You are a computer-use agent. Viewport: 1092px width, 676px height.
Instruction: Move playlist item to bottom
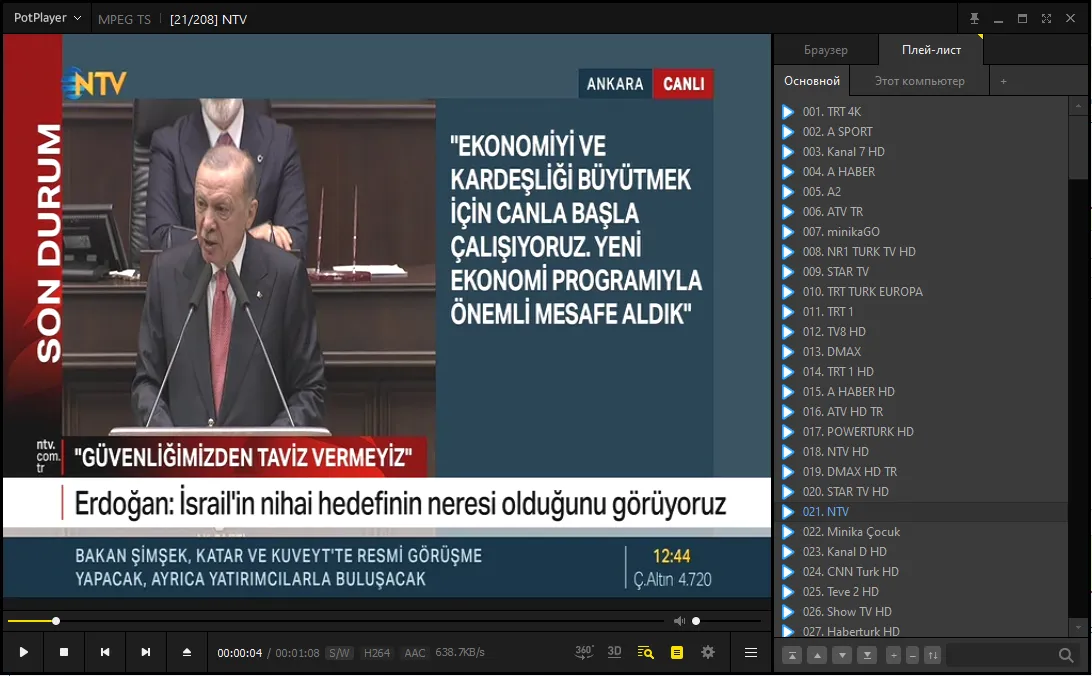click(x=868, y=655)
